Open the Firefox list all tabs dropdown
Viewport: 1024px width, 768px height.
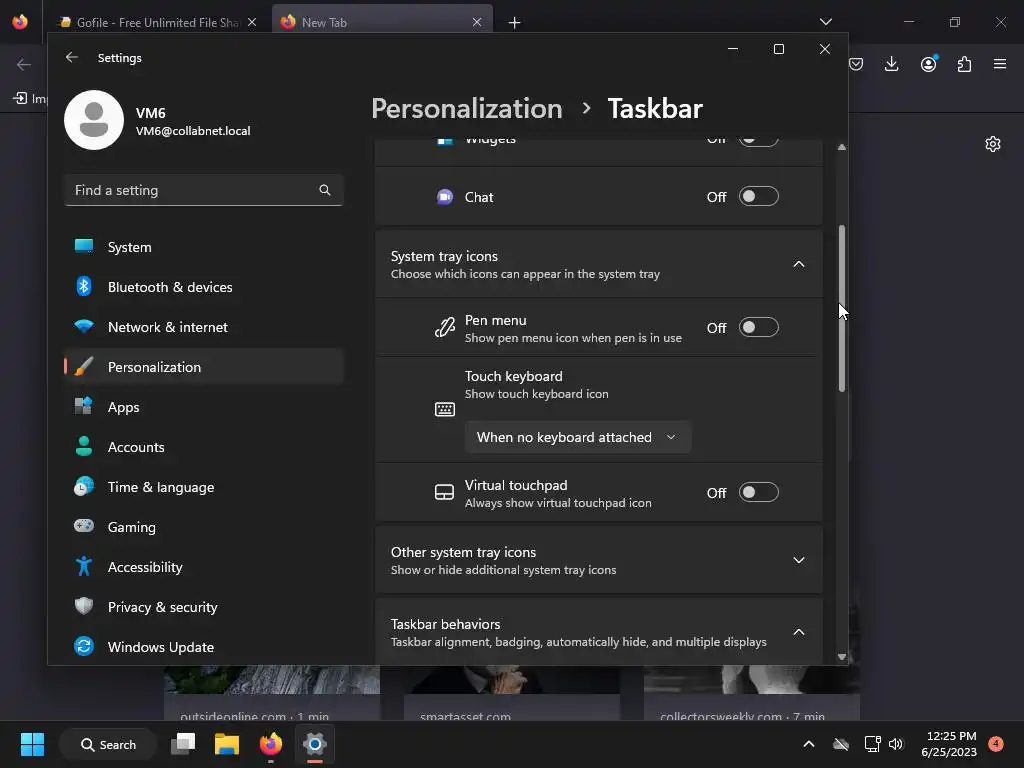(826, 22)
